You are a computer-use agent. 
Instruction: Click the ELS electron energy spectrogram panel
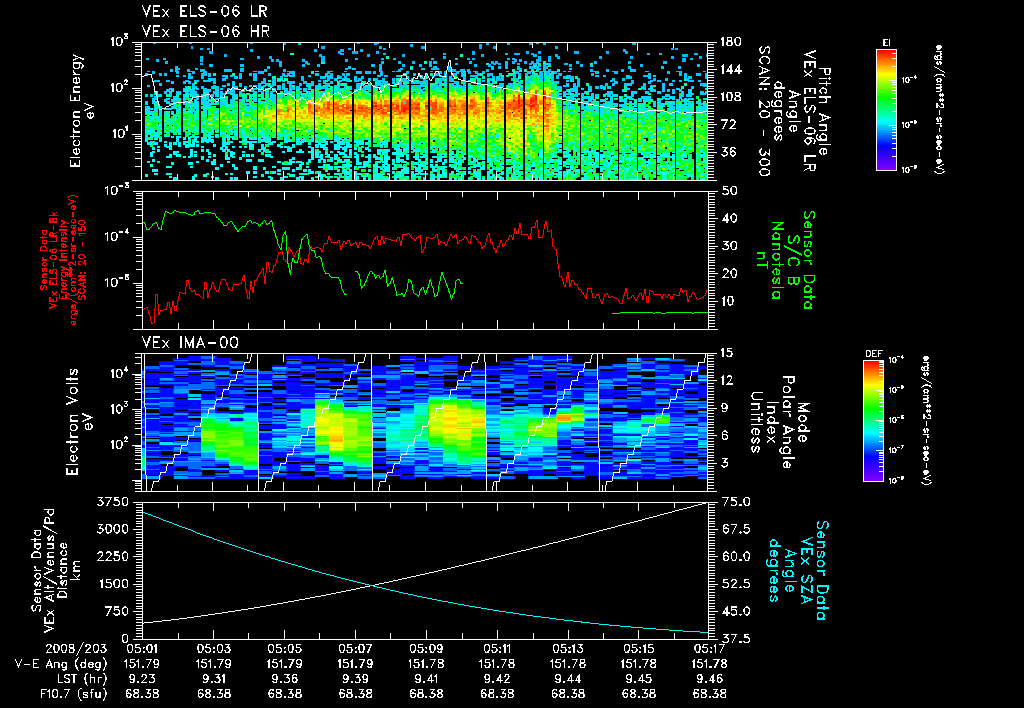[x=424, y=110]
